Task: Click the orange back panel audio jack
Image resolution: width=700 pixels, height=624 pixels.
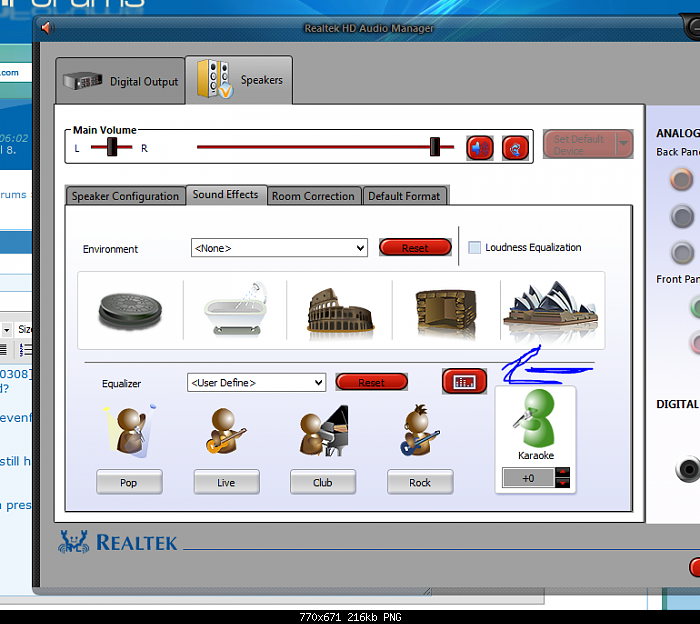Action: pos(681,179)
